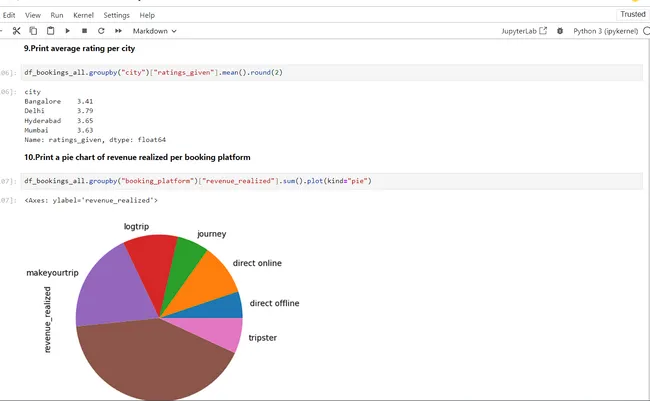650x401 pixels.
Task: Enable the debugger bug icon
Action: (x=560, y=31)
